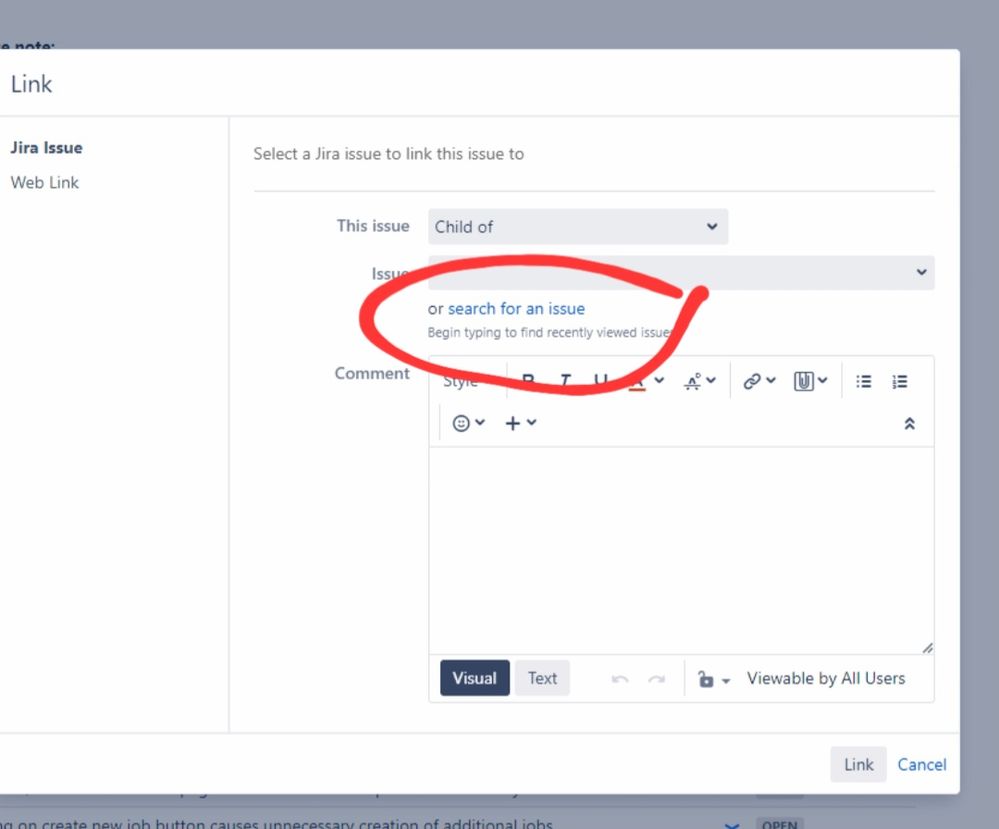999x829 pixels.
Task: Open the insert link dropdown
Action: click(x=759, y=381)
